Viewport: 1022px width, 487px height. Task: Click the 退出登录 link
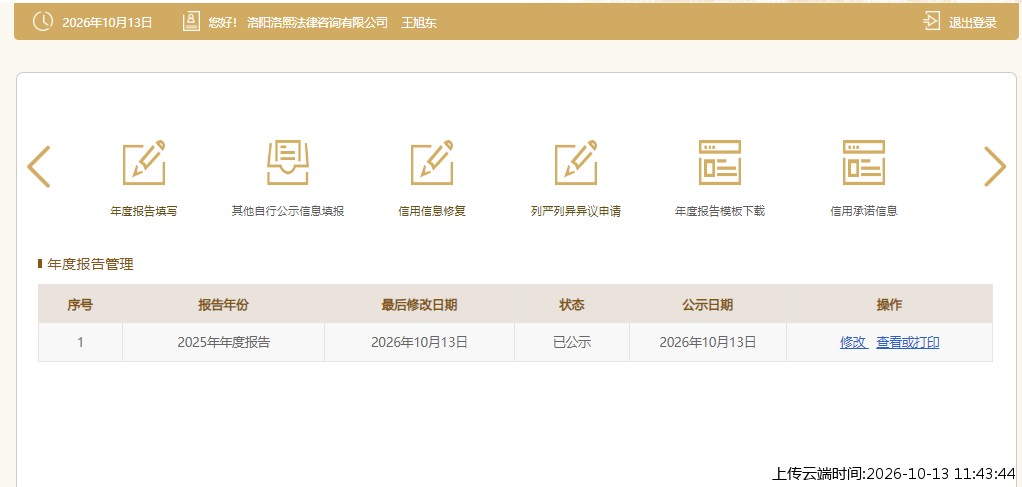(972, 23)
